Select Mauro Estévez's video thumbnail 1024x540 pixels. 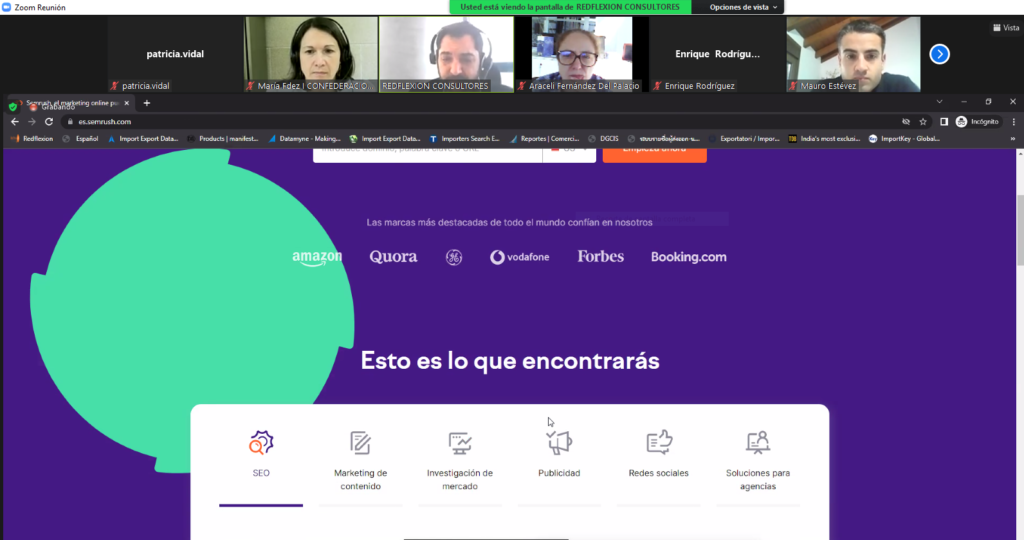pos(854,54)
